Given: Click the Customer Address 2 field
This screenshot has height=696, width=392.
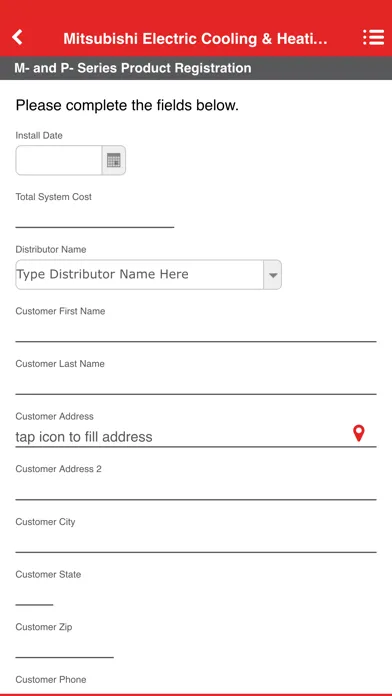Looking at the screenshot, I should pos(196,489).
